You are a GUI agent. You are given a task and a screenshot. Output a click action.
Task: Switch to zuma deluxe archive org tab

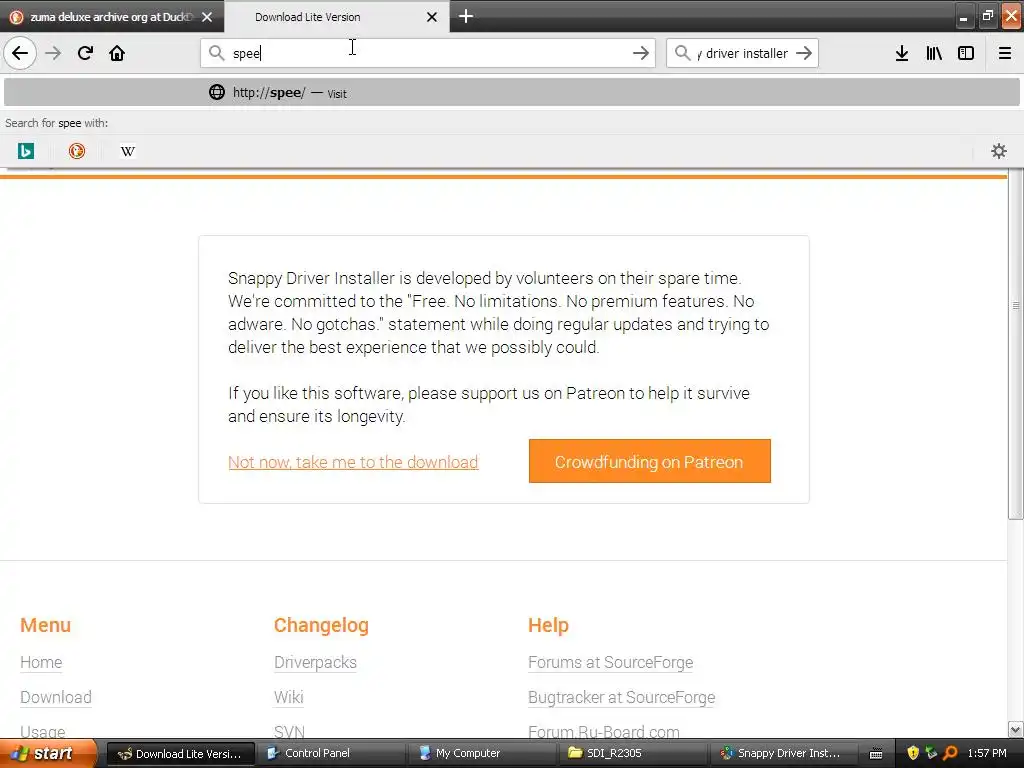(112, 17)
